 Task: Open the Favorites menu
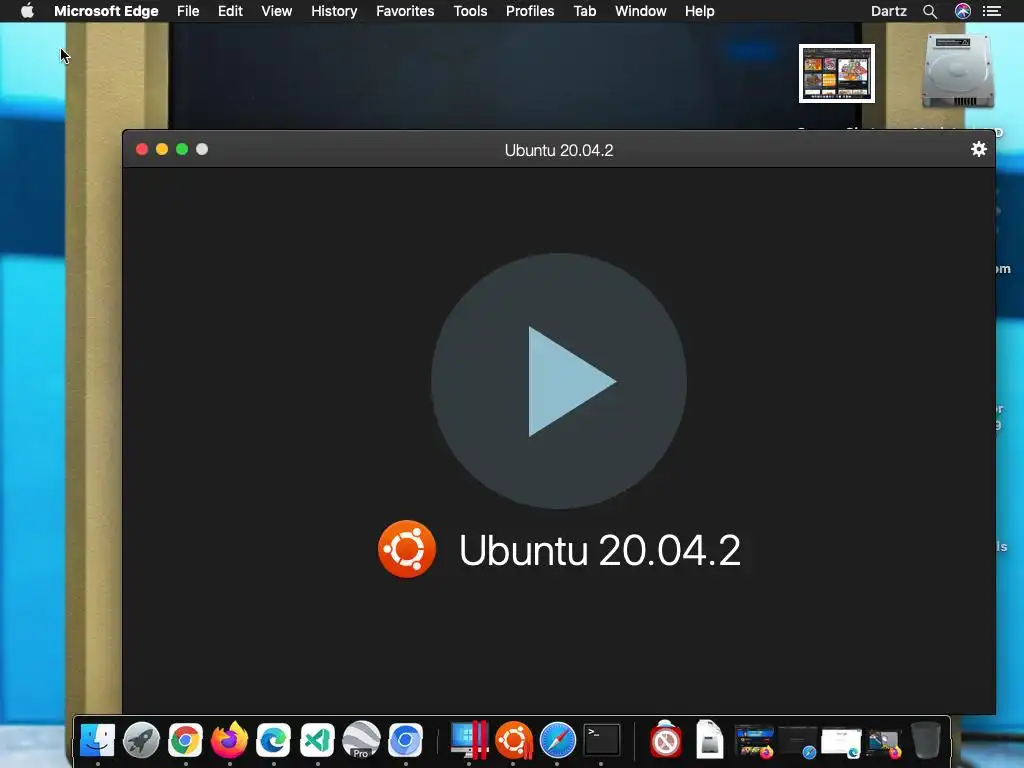405,11
